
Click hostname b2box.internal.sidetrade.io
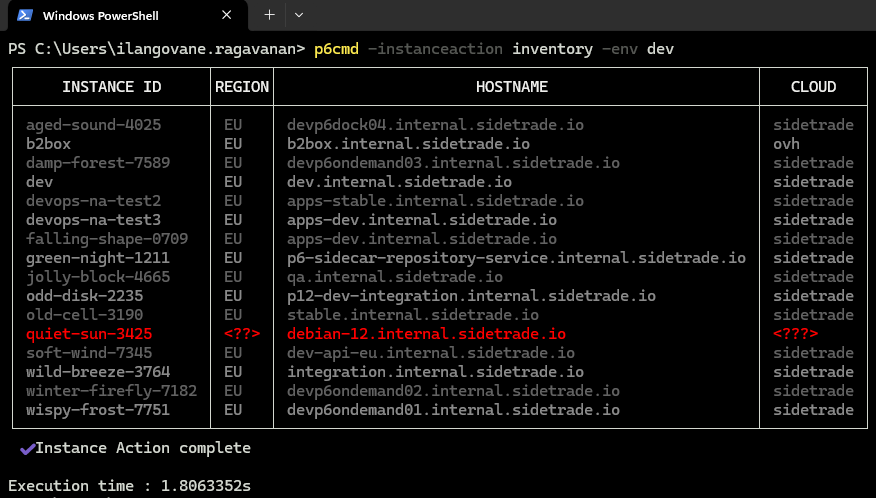click(408, 144)
